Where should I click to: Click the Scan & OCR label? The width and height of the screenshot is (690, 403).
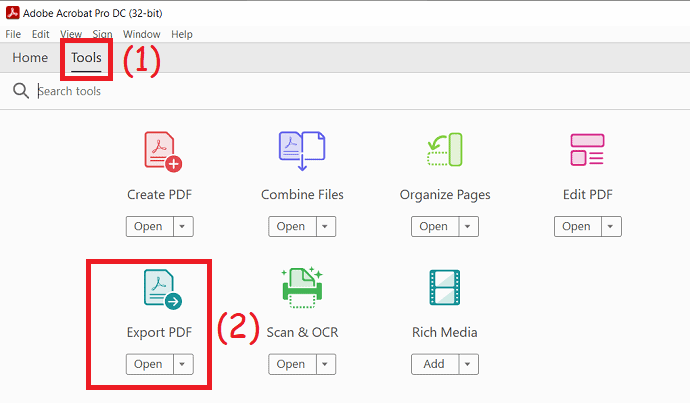pos(302,332)
